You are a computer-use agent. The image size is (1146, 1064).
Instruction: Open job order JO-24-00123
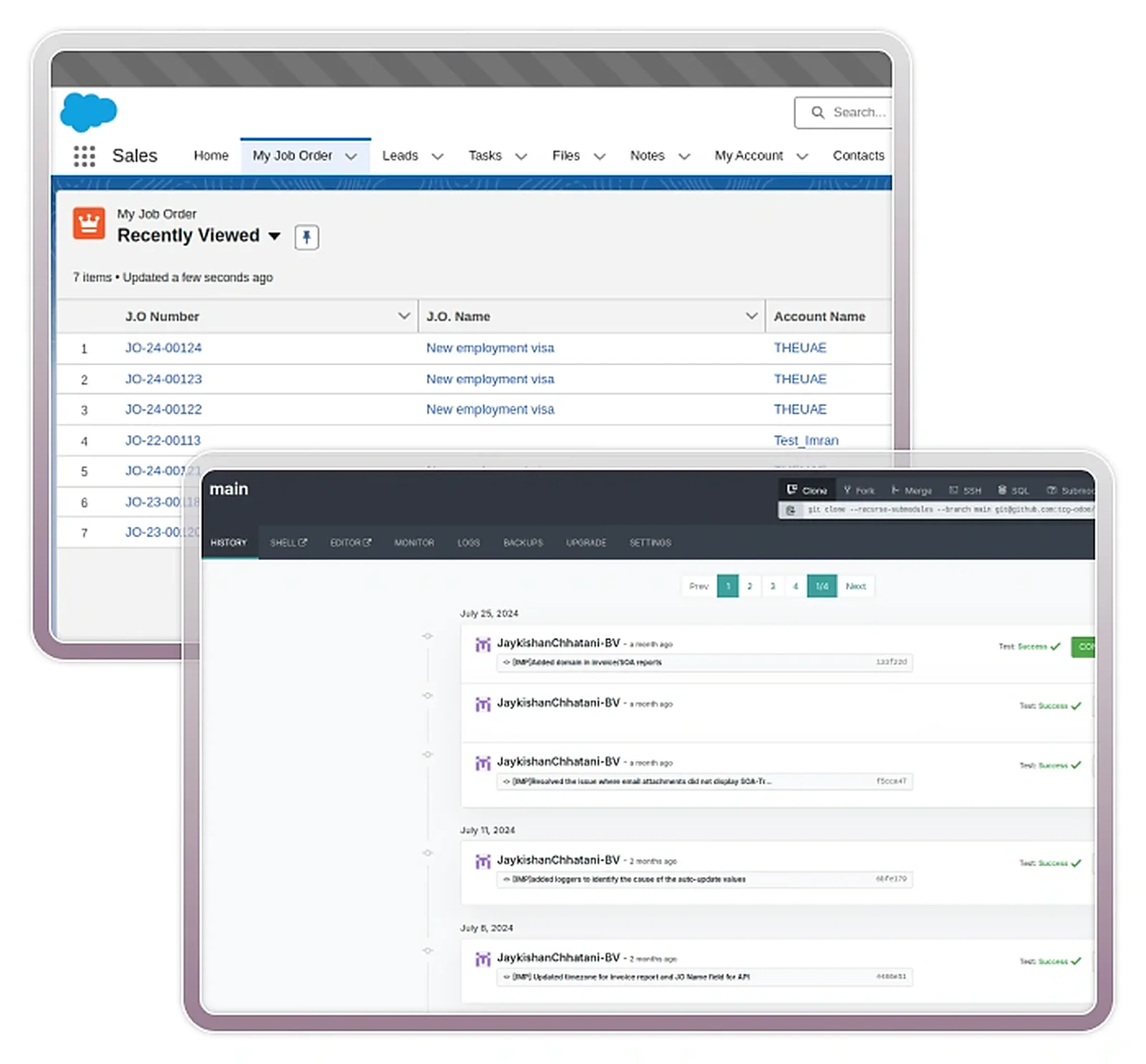click(163, 379)
